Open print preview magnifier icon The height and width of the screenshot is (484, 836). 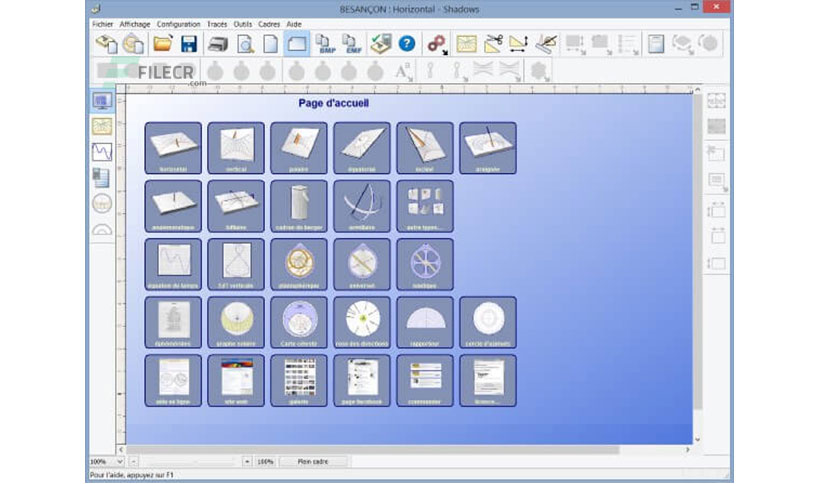point(245,44)
